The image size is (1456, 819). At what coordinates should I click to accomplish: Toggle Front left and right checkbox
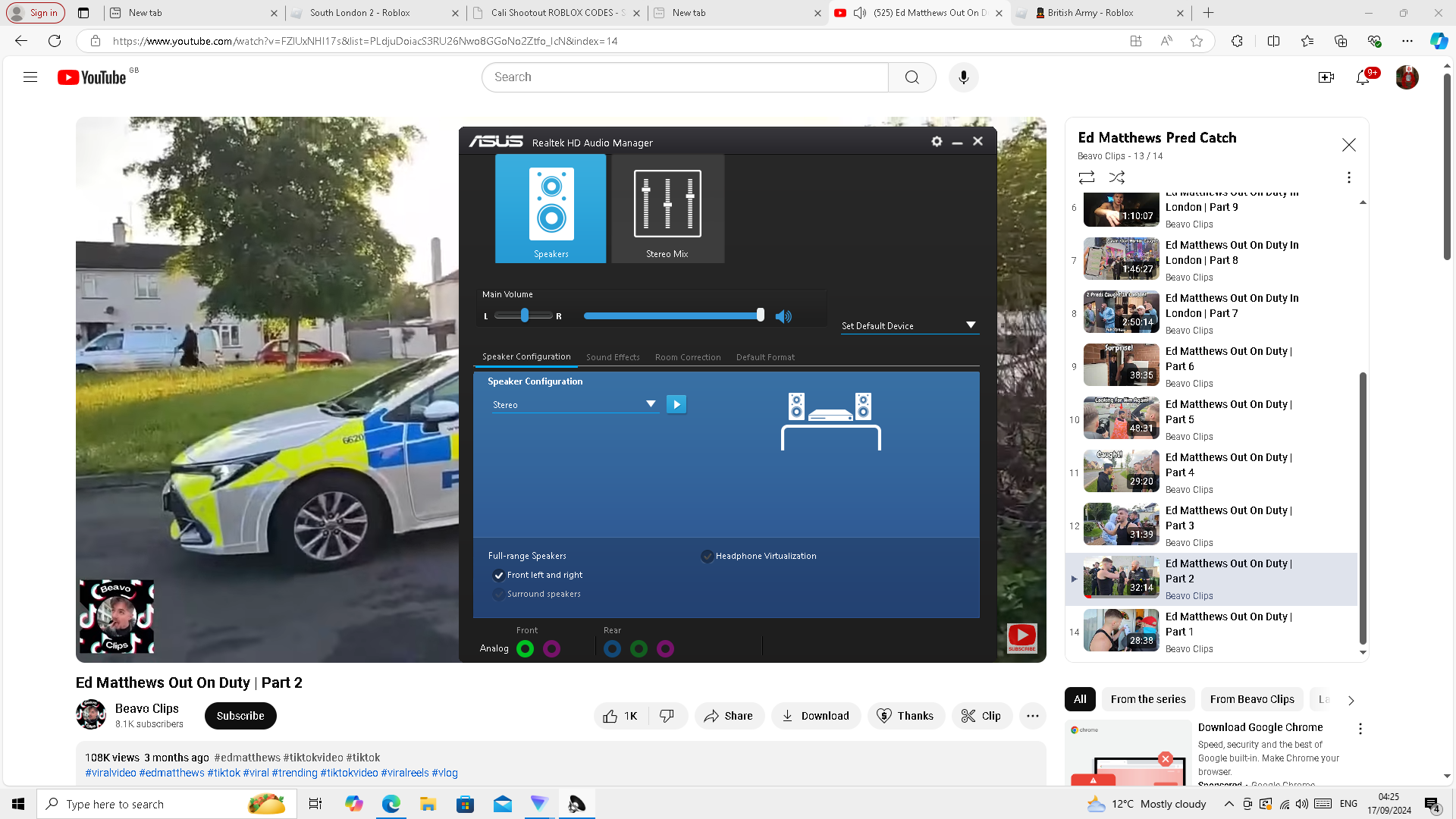click(x=498, y=575)
